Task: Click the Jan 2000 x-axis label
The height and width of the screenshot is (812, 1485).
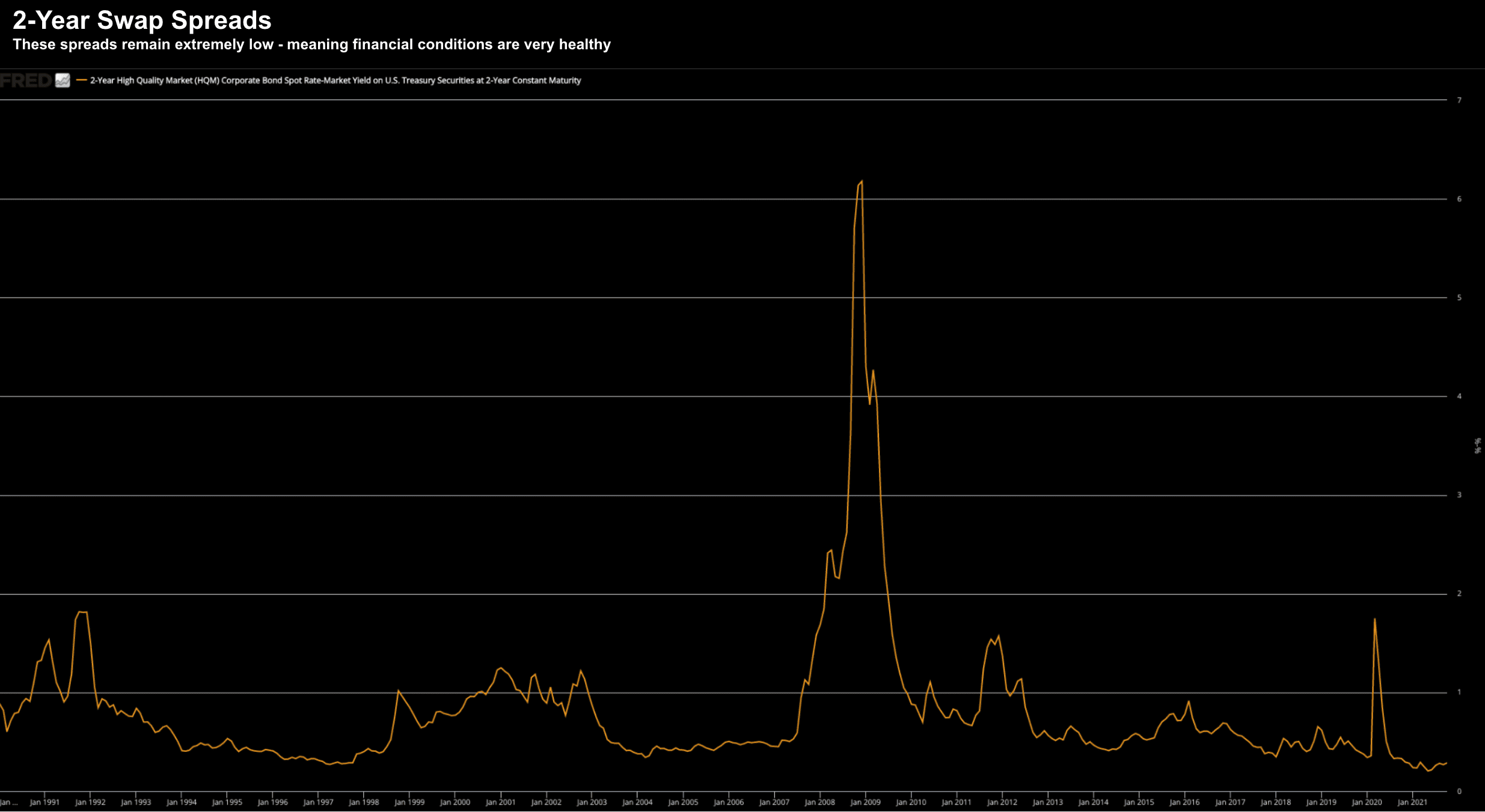Action: point(455,802)
